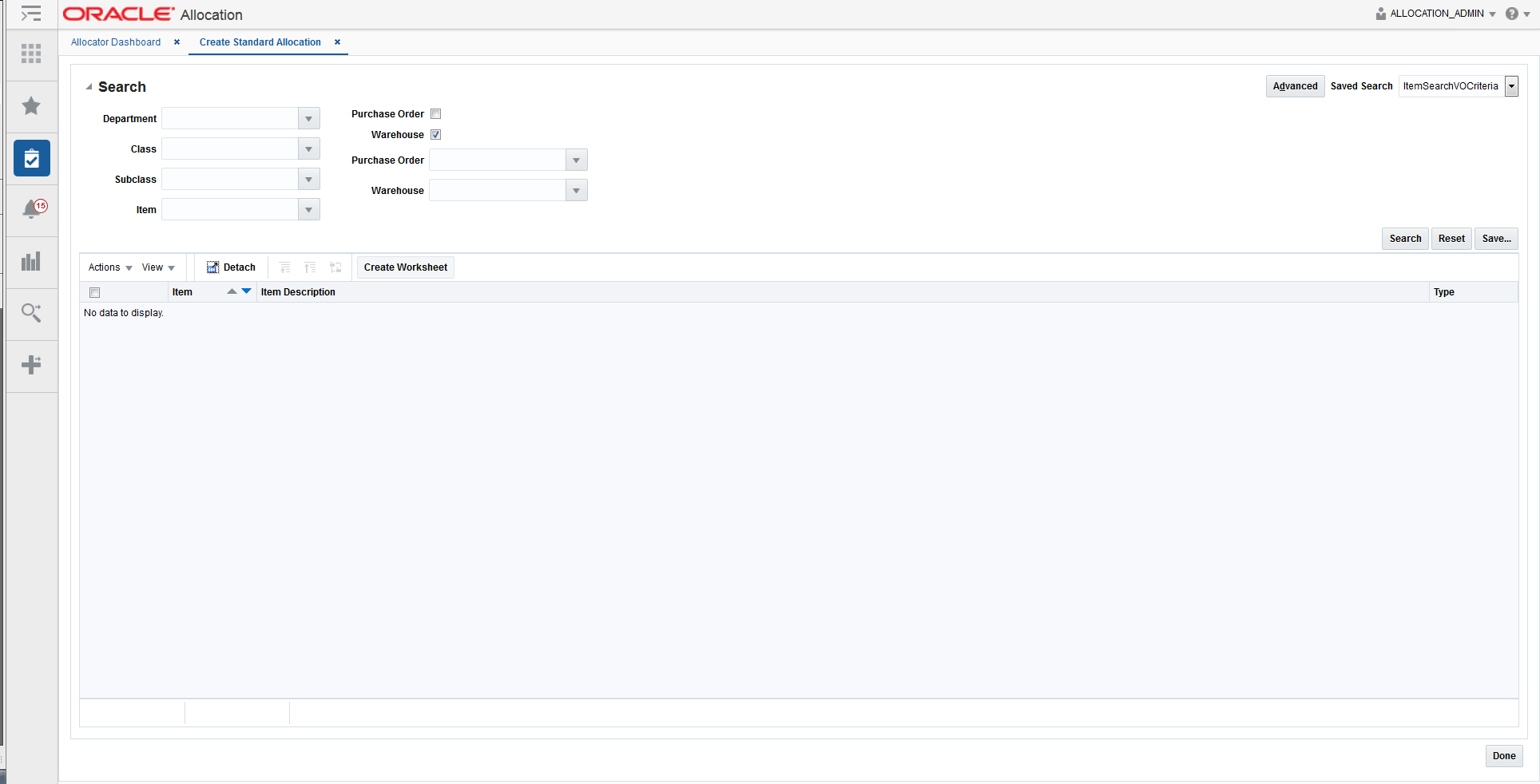The image size is (1540, 784).
Task: Click the Done button
Action: pos(1504,756)
